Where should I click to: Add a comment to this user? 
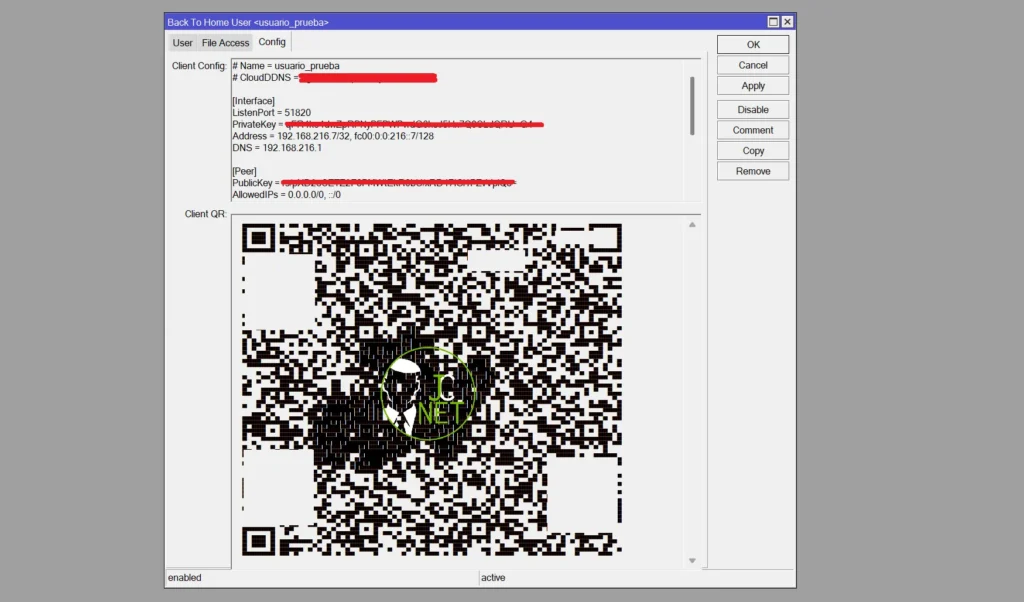tap(752, 129)
